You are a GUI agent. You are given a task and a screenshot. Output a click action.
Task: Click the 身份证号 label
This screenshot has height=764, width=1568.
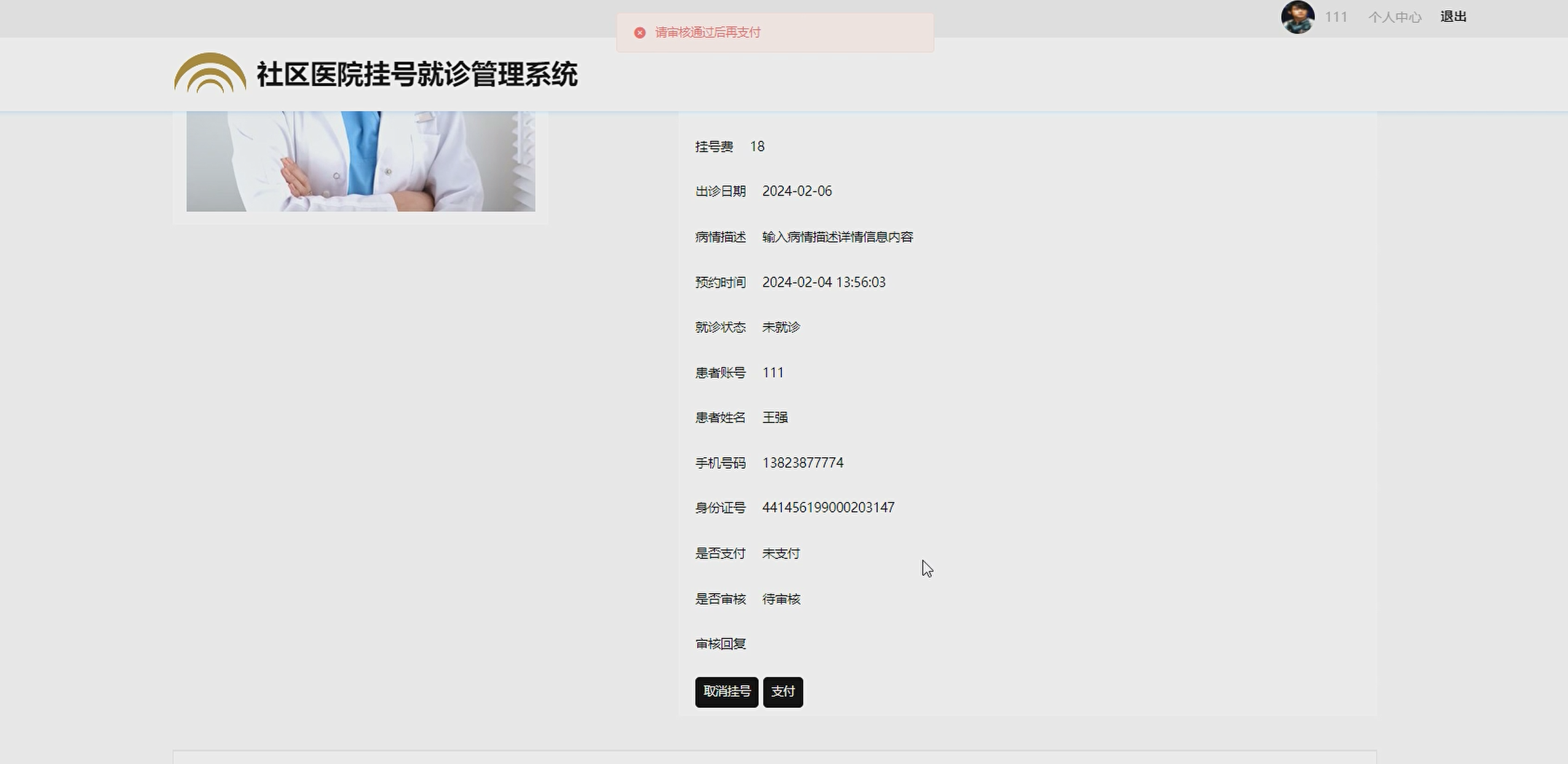point(721,508)
